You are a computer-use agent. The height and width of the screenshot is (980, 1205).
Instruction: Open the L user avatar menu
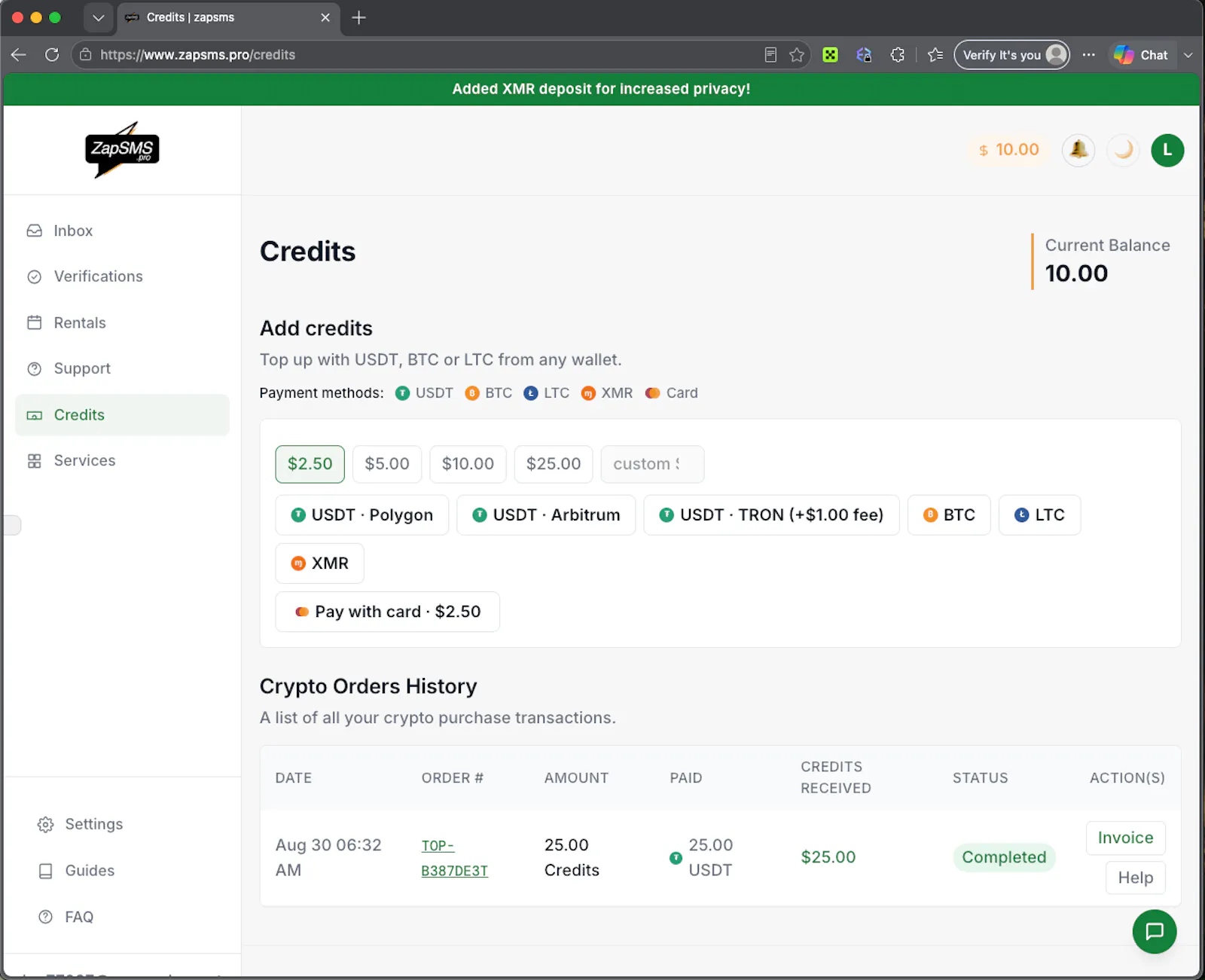coord(1167,150)
